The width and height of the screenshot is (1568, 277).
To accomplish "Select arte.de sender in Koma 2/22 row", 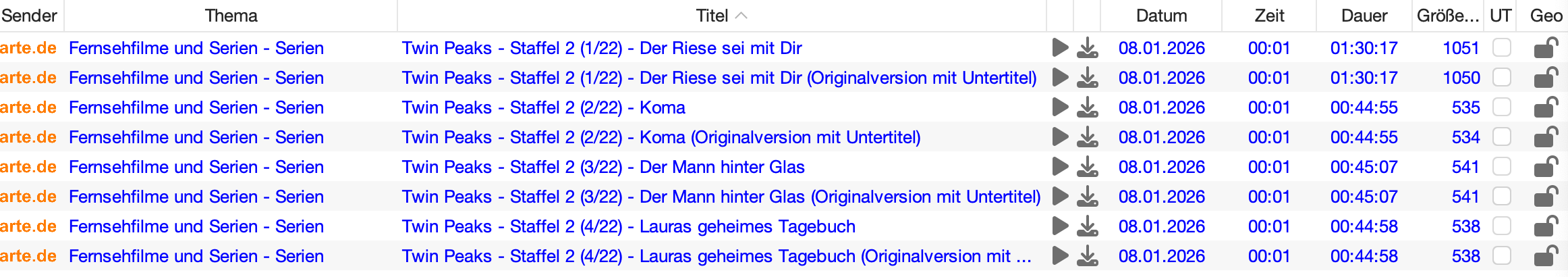I will [x=28, y=107].
